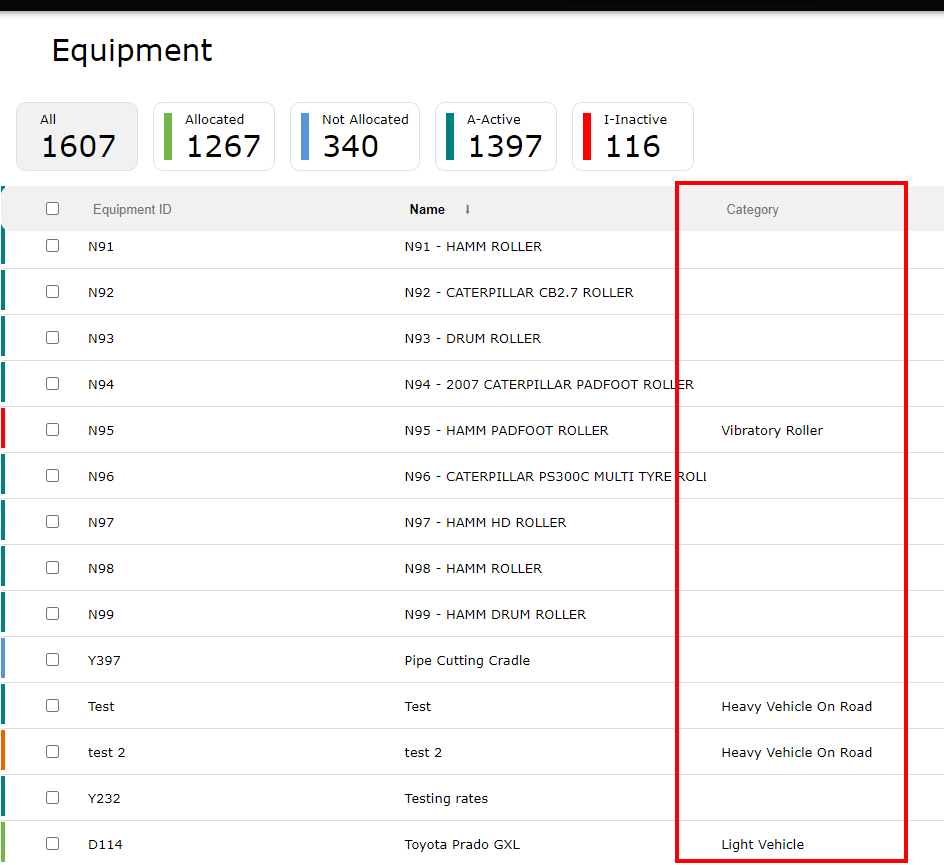Image resolution: width=944 pixels, height=865 pixels.
Task: Check the D114 Toyota Prado row checkbox
Action: click(52, 844)
